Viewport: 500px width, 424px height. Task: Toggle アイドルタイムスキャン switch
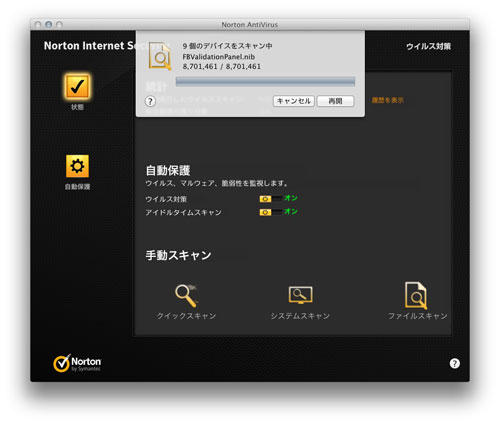[271, 212]
